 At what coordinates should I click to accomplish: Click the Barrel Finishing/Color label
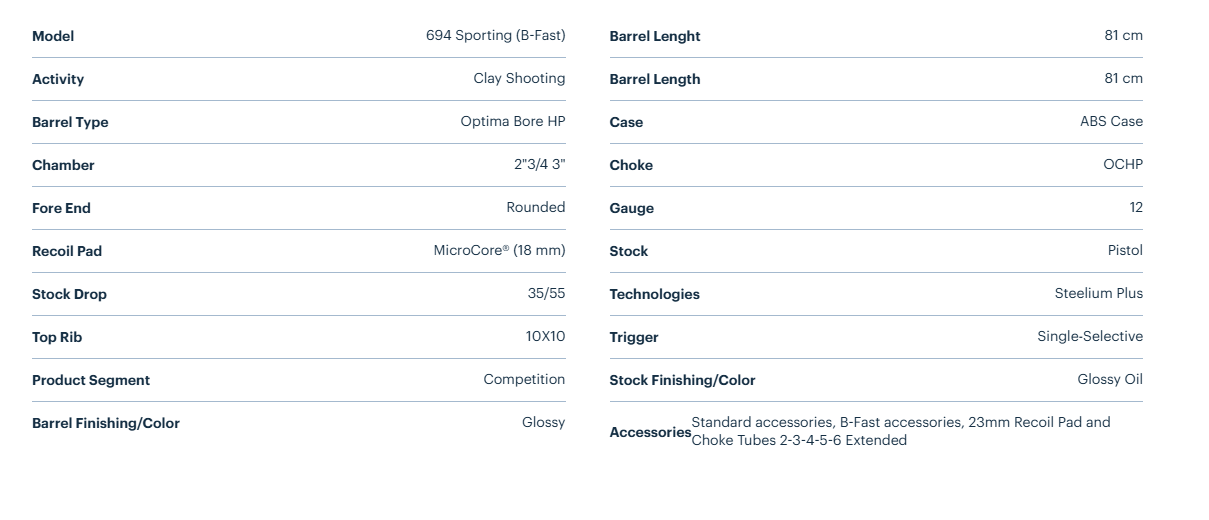106,423
